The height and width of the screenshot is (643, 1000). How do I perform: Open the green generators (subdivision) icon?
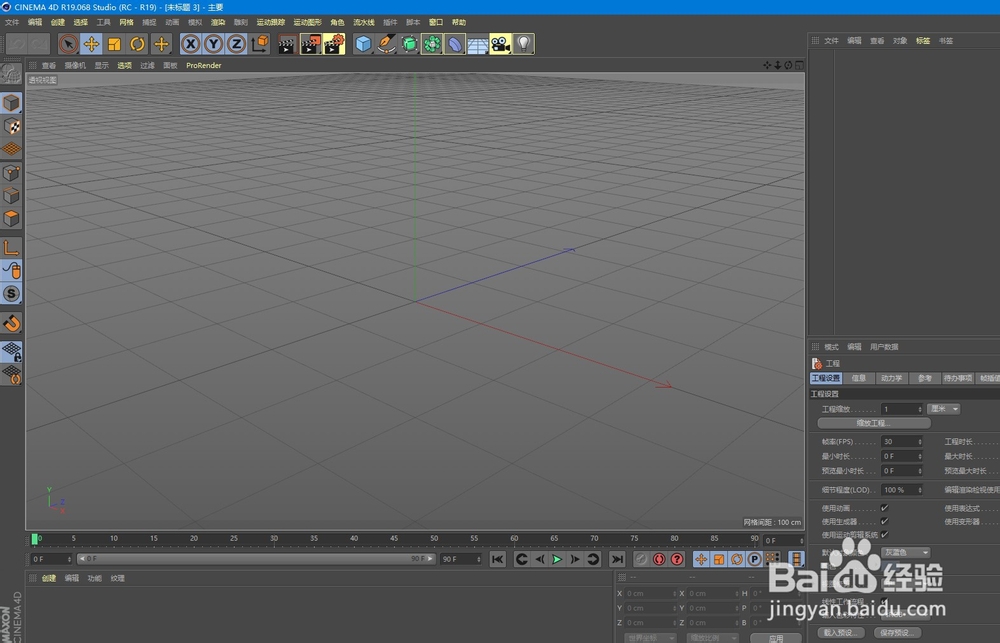[409, 44]
